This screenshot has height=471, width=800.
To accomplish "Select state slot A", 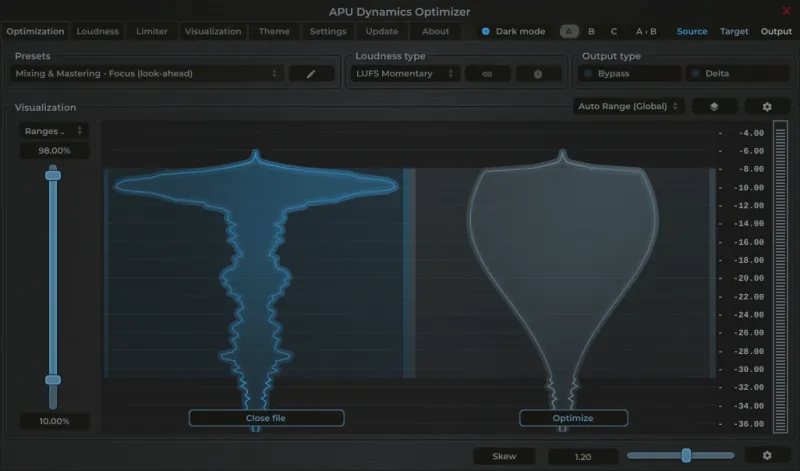I will click(x=569, y=31).
